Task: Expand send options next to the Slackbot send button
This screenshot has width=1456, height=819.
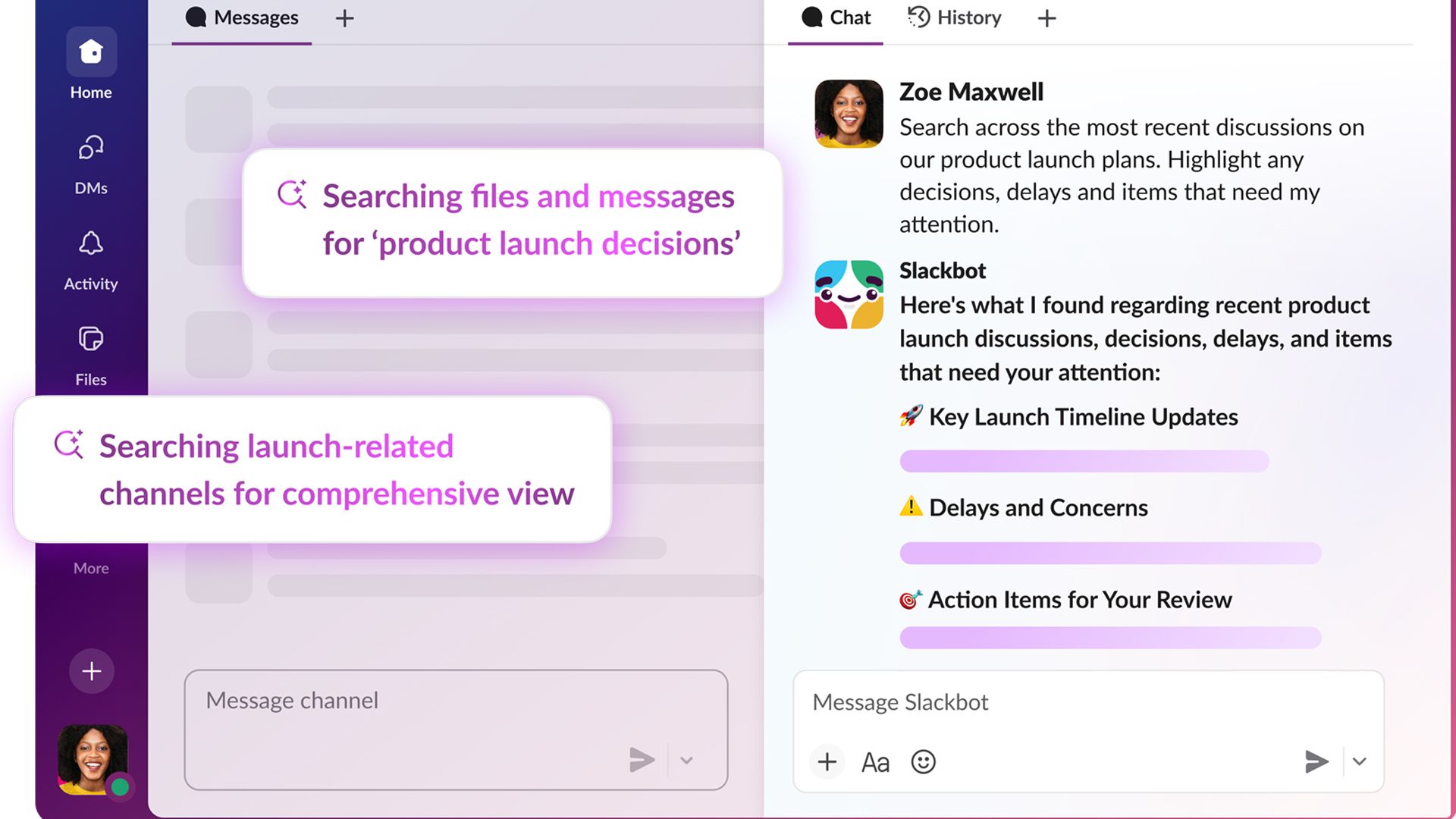Action: [1360, 762]
